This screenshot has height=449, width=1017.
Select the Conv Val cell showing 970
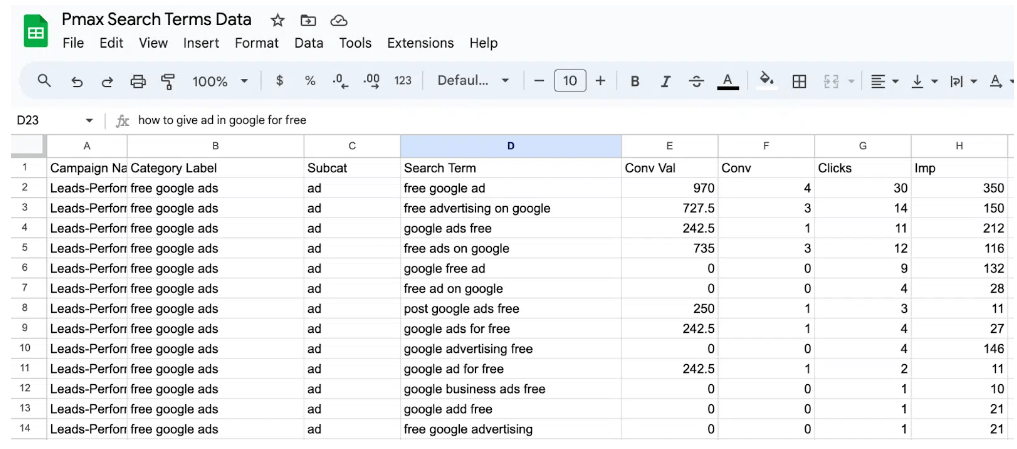pyautogui.click(x=669, y=188)
